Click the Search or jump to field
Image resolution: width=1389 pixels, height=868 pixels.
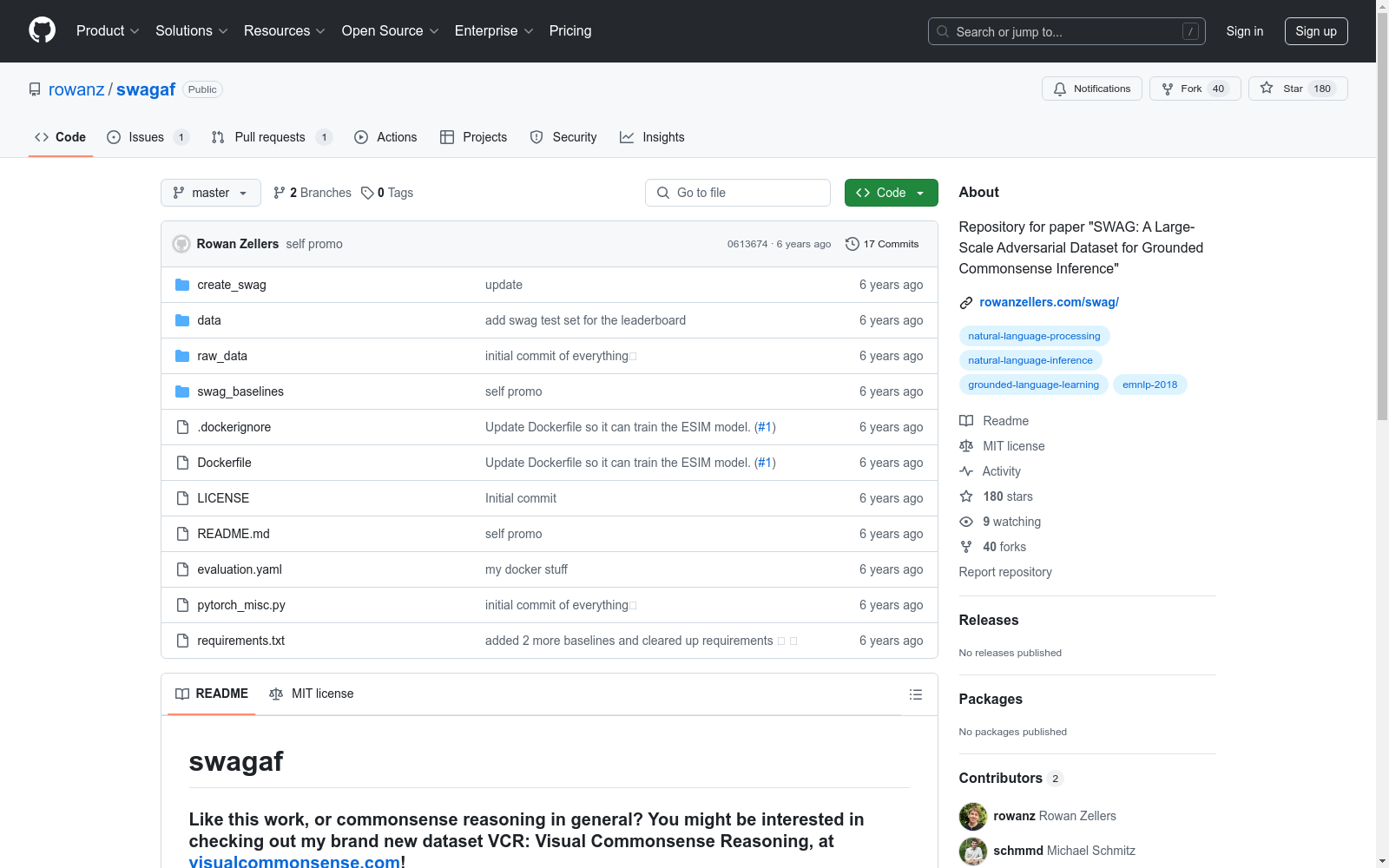[1067, 31]
